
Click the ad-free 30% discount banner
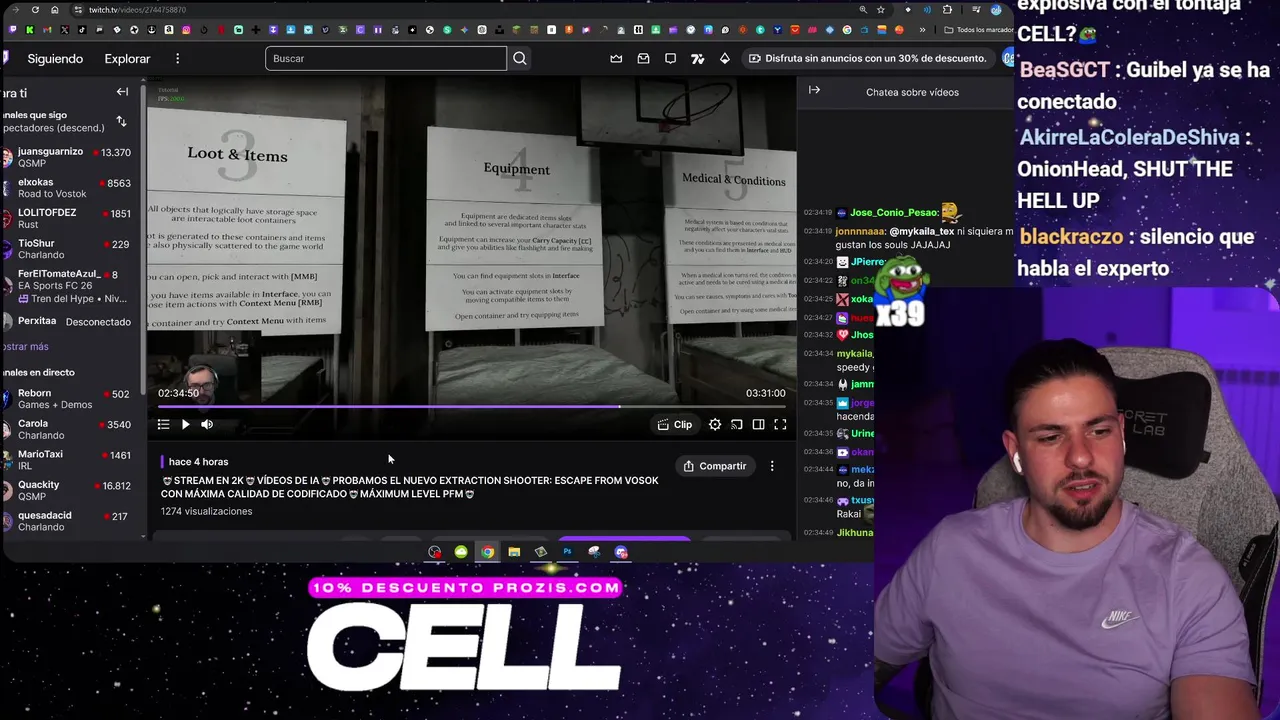click(868, 58)
